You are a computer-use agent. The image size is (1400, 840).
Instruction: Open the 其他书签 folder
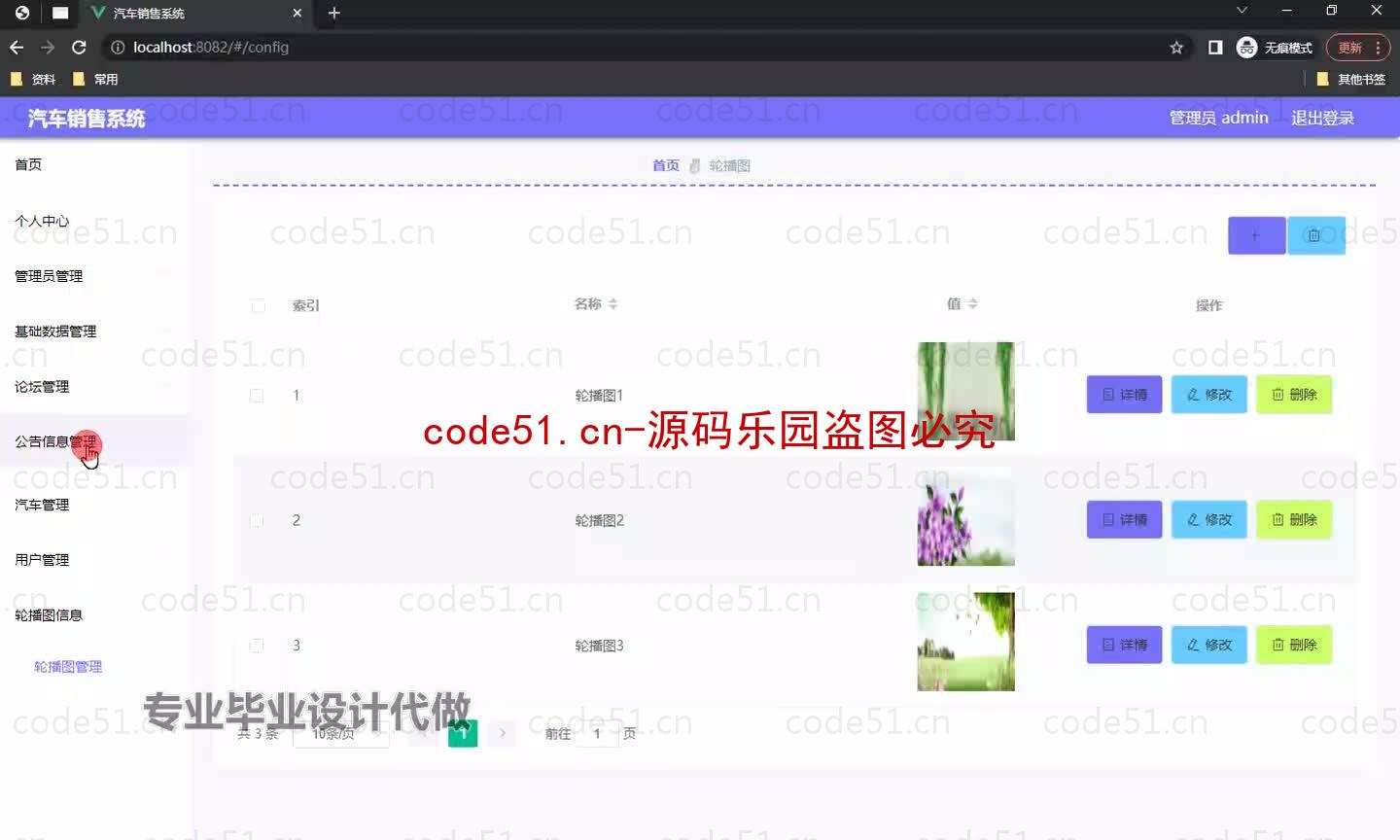(1350, 79)
